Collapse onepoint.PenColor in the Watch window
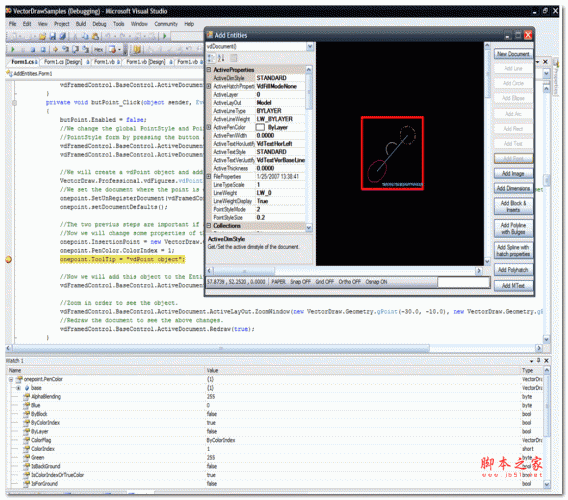This screenshot has width=568, height=500. (x=11, y=379)
